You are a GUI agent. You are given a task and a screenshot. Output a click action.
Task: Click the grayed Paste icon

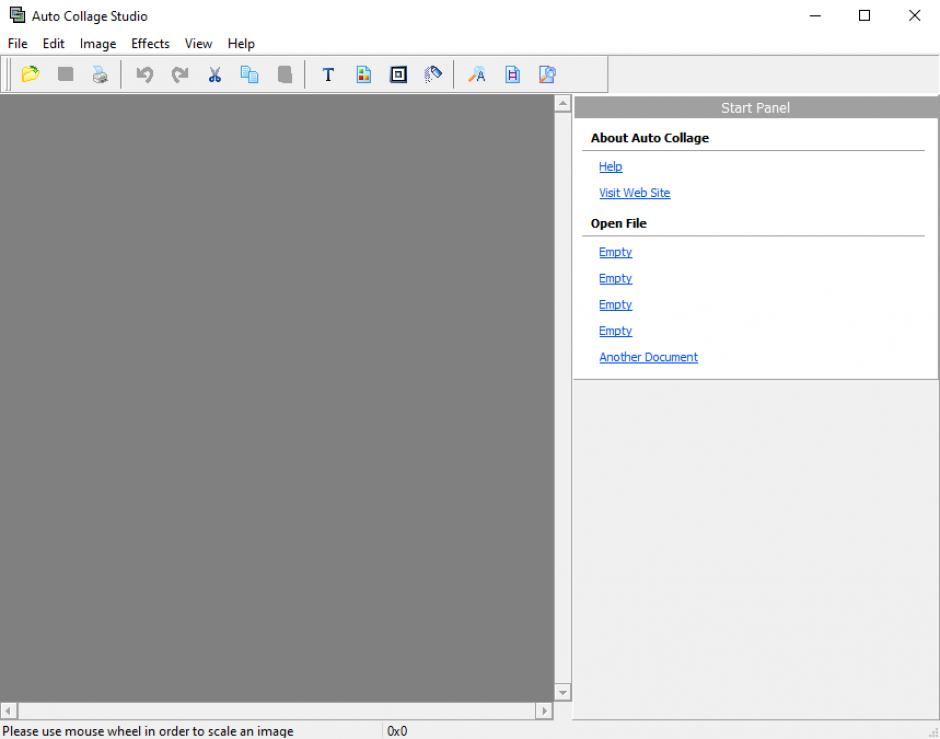pyautogui.click(x=285, y=74)
